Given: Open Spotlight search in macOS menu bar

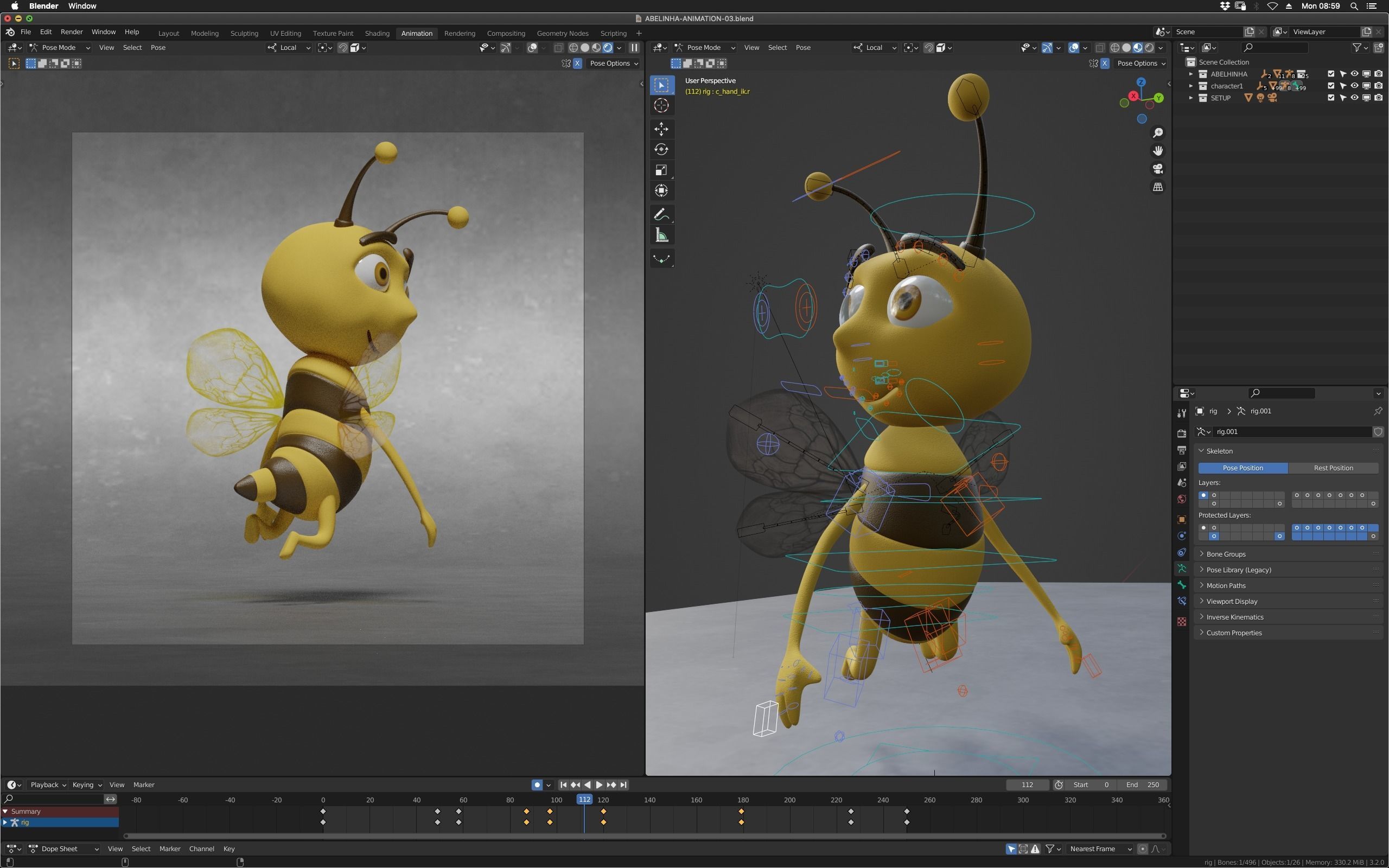Looking at the screenshot, I should [1354, 7].
